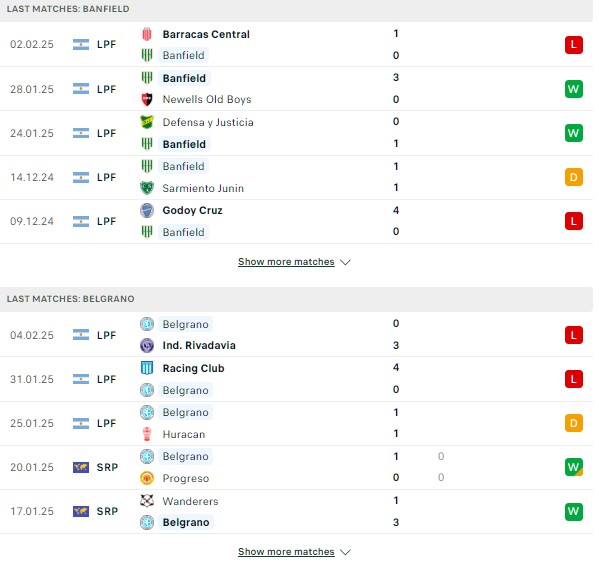Open the 17.01.25 Wanderers vs Belgrano row

[296, 512]
